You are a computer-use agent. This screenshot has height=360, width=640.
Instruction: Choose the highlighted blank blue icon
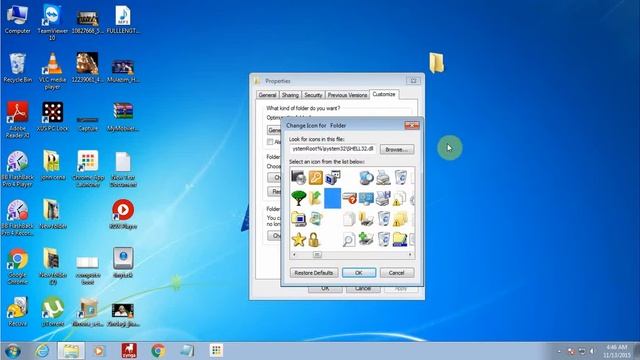point(332,198)
